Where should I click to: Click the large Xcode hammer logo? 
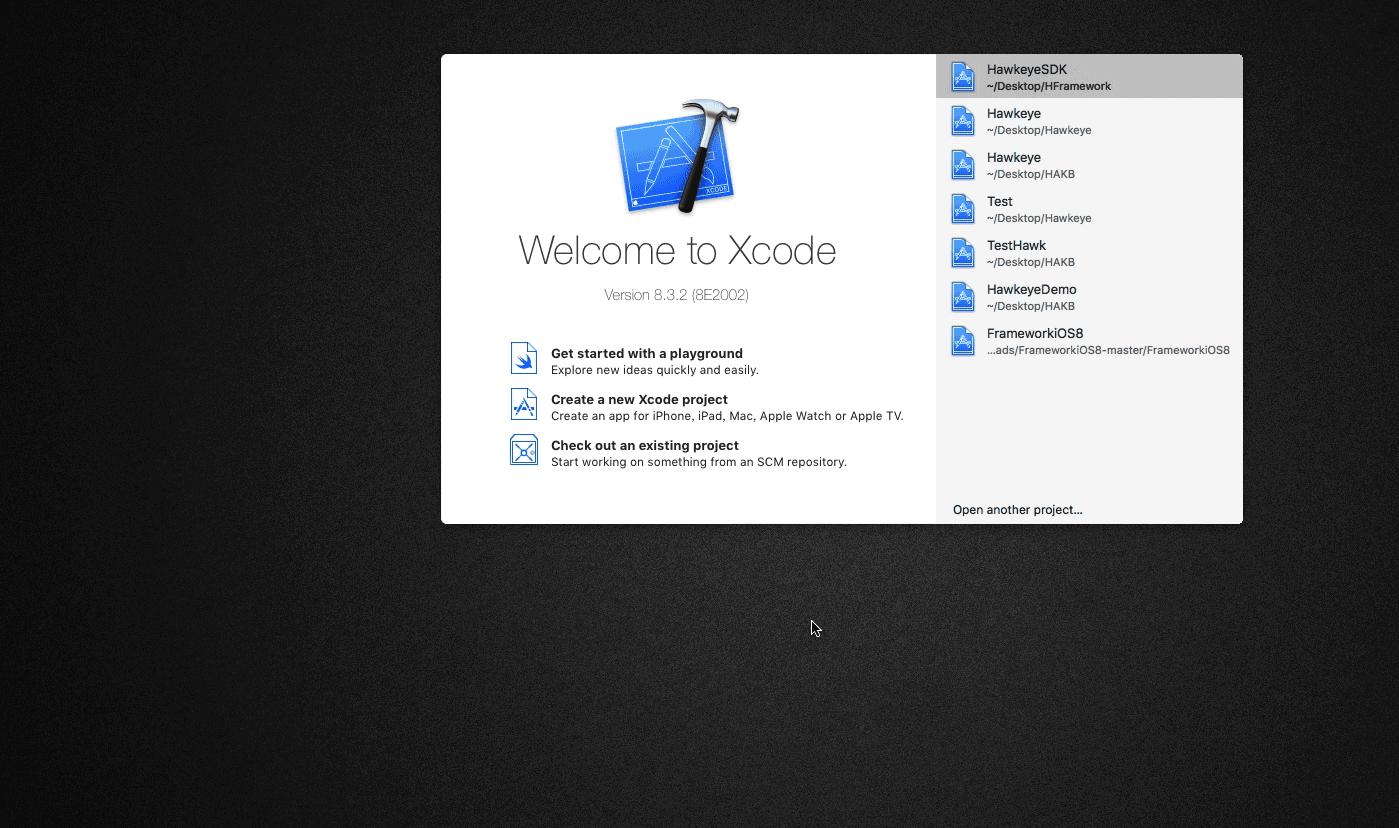(677, 155)
